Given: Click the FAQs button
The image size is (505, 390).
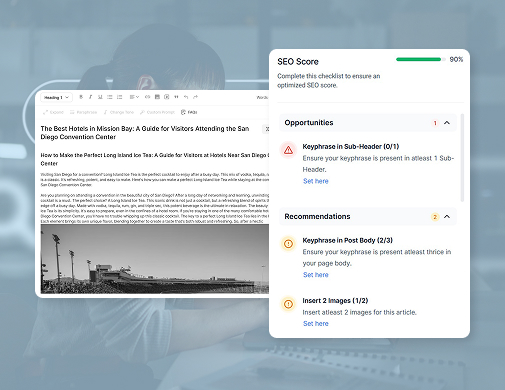Looking at the screenshot, I should click(189, 112).
